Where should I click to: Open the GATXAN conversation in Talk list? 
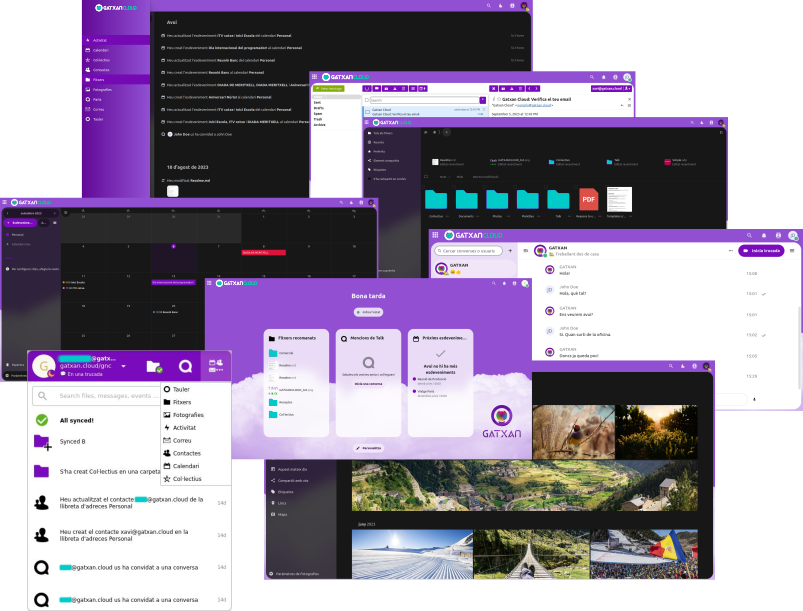(x=474, y=268)
